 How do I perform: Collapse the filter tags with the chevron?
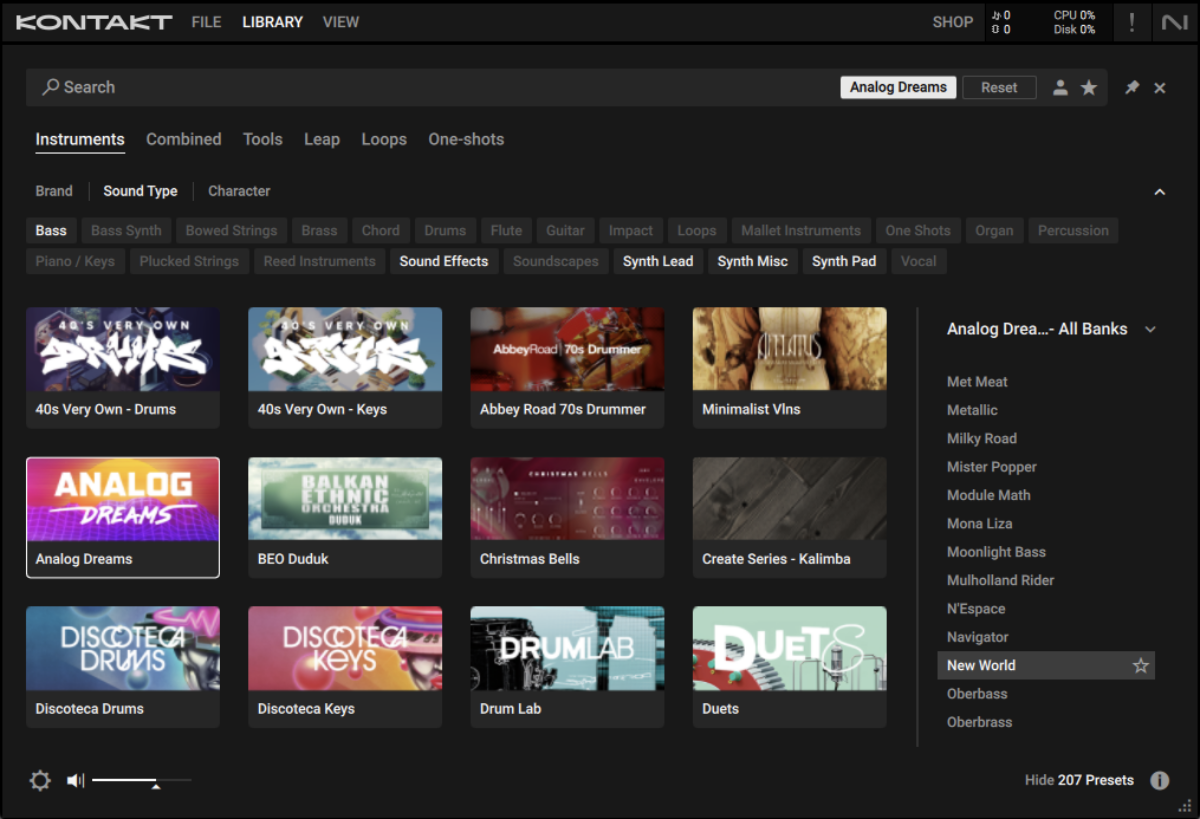(x=1160, y=192)
